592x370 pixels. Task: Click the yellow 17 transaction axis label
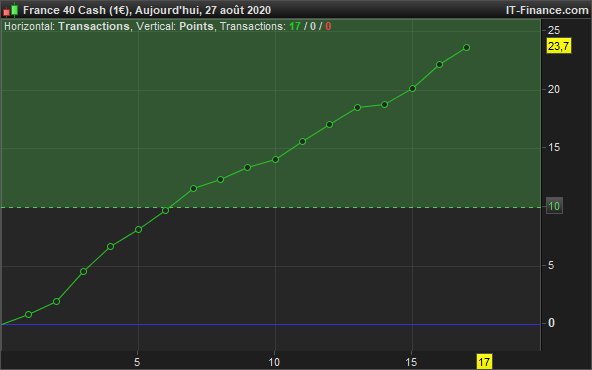(484, 362)
